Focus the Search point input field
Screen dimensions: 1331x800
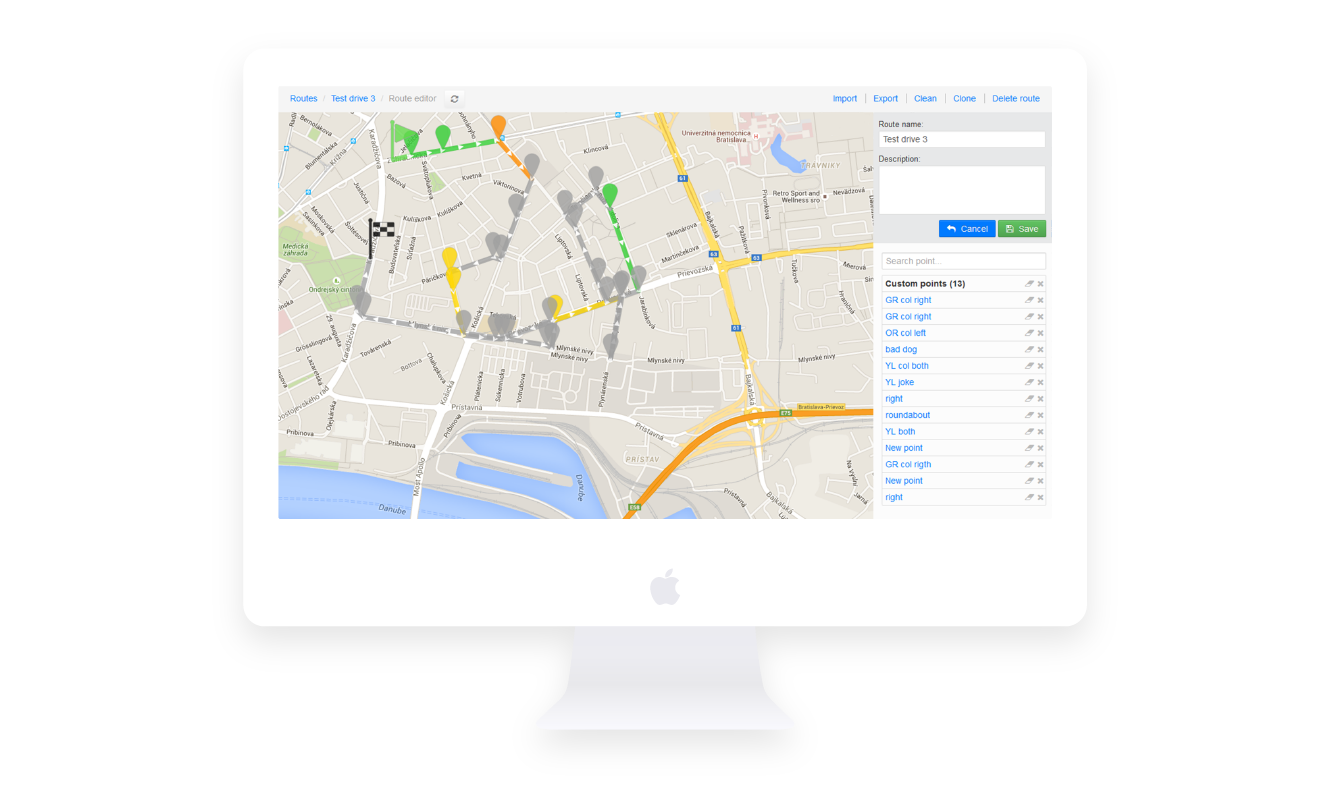click(963, 261)
